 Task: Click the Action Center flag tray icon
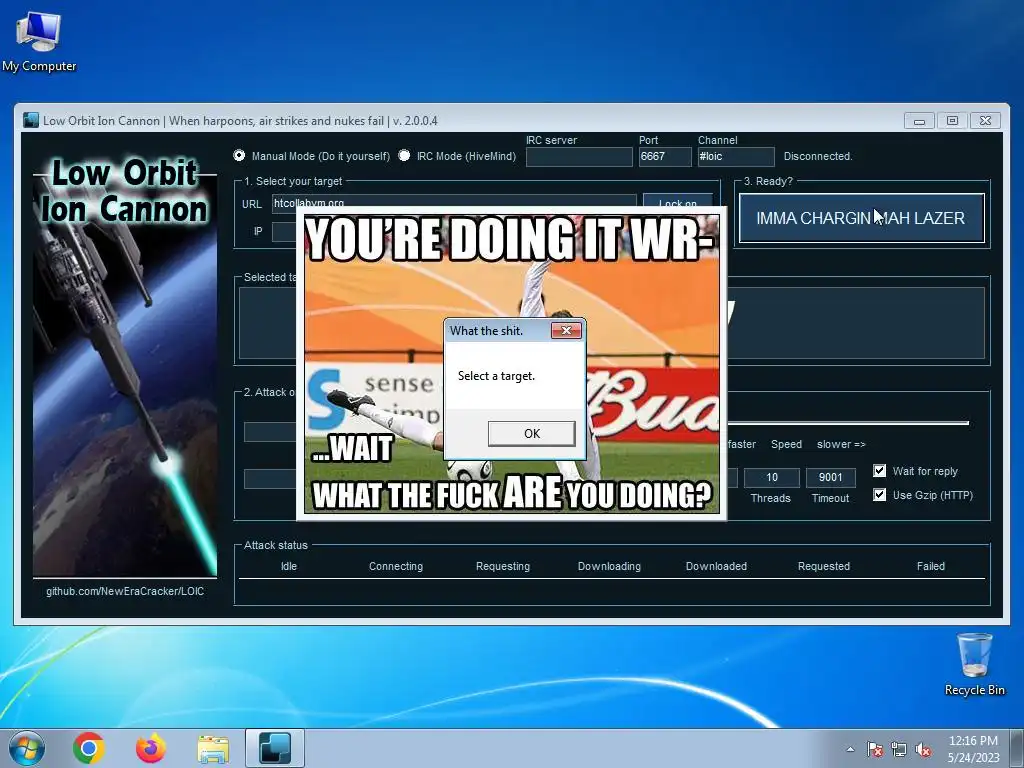pos(875,749)
